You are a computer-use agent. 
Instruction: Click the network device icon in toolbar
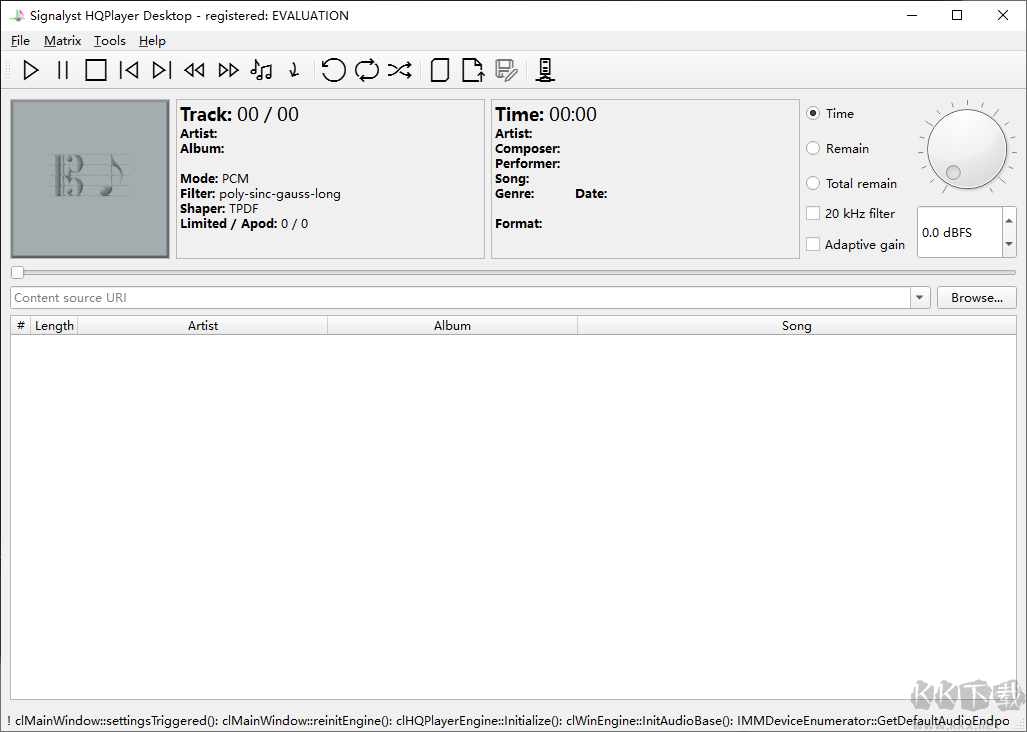pyautogui.click(x=545, y=70)
